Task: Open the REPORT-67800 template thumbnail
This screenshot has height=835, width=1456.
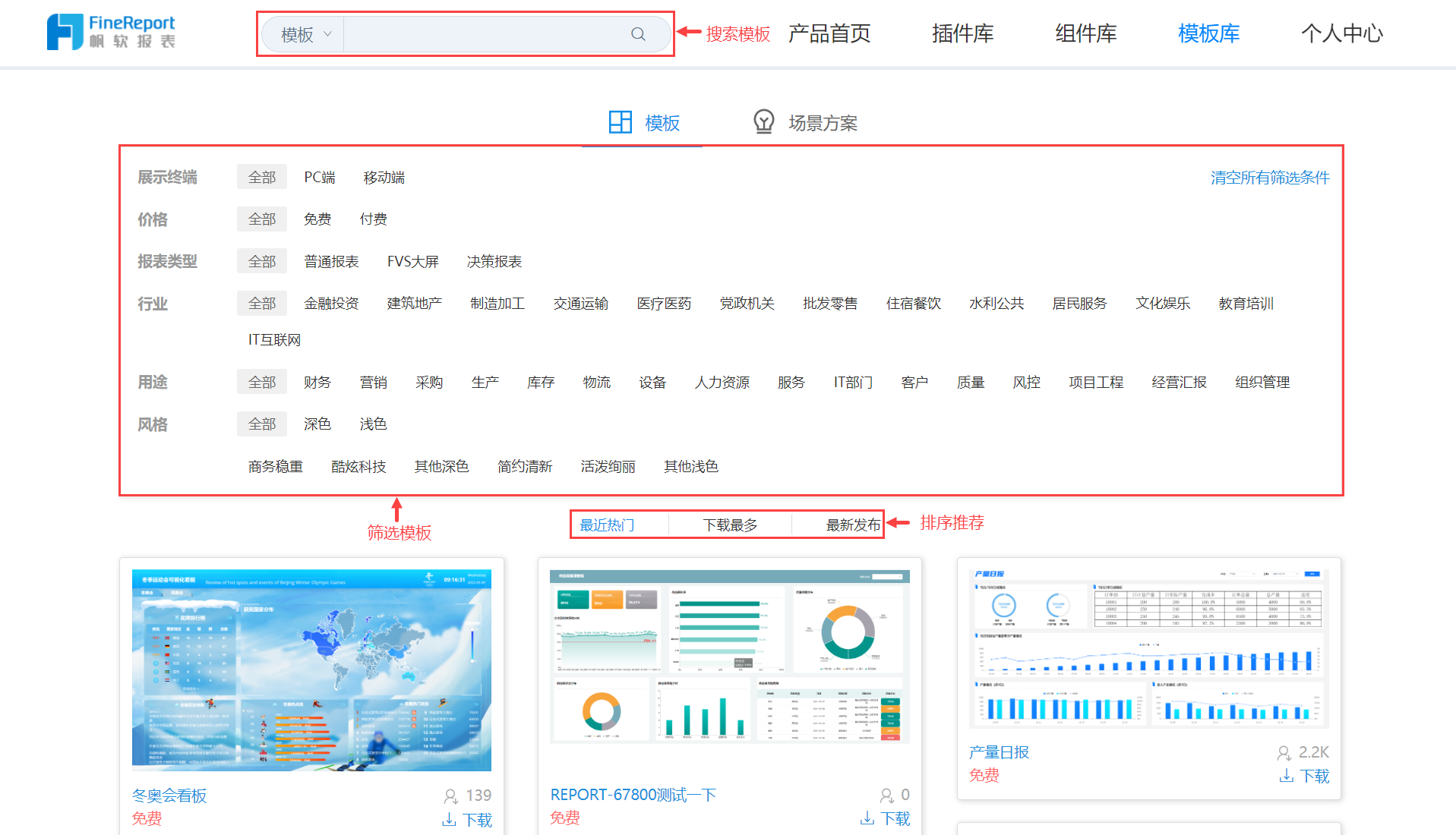Action: point(730,657)
